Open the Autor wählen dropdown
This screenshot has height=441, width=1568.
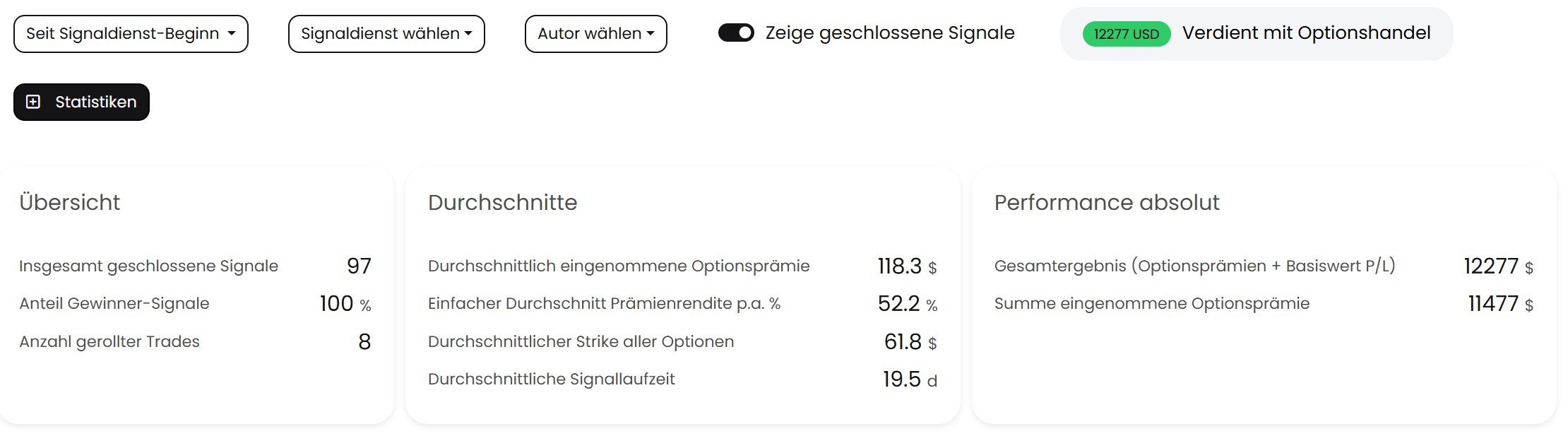click(595, 33)
